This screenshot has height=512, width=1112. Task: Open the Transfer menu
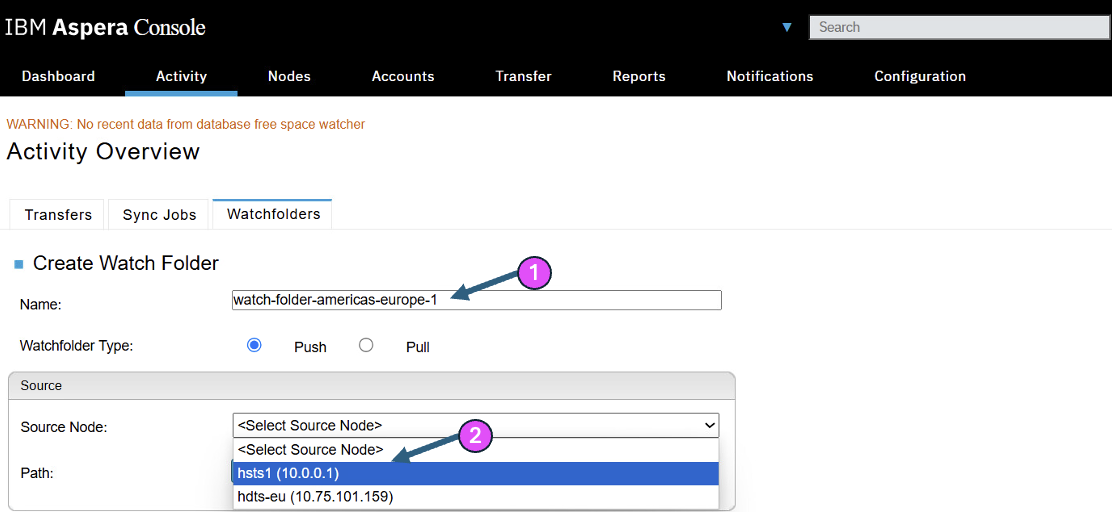[x=523, y=76]
